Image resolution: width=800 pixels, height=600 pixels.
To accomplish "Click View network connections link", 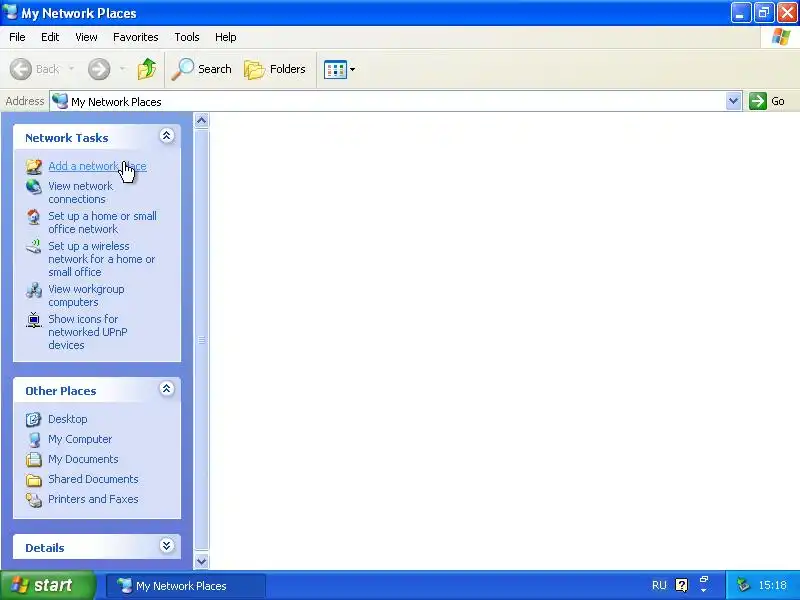I will point(81,192).
